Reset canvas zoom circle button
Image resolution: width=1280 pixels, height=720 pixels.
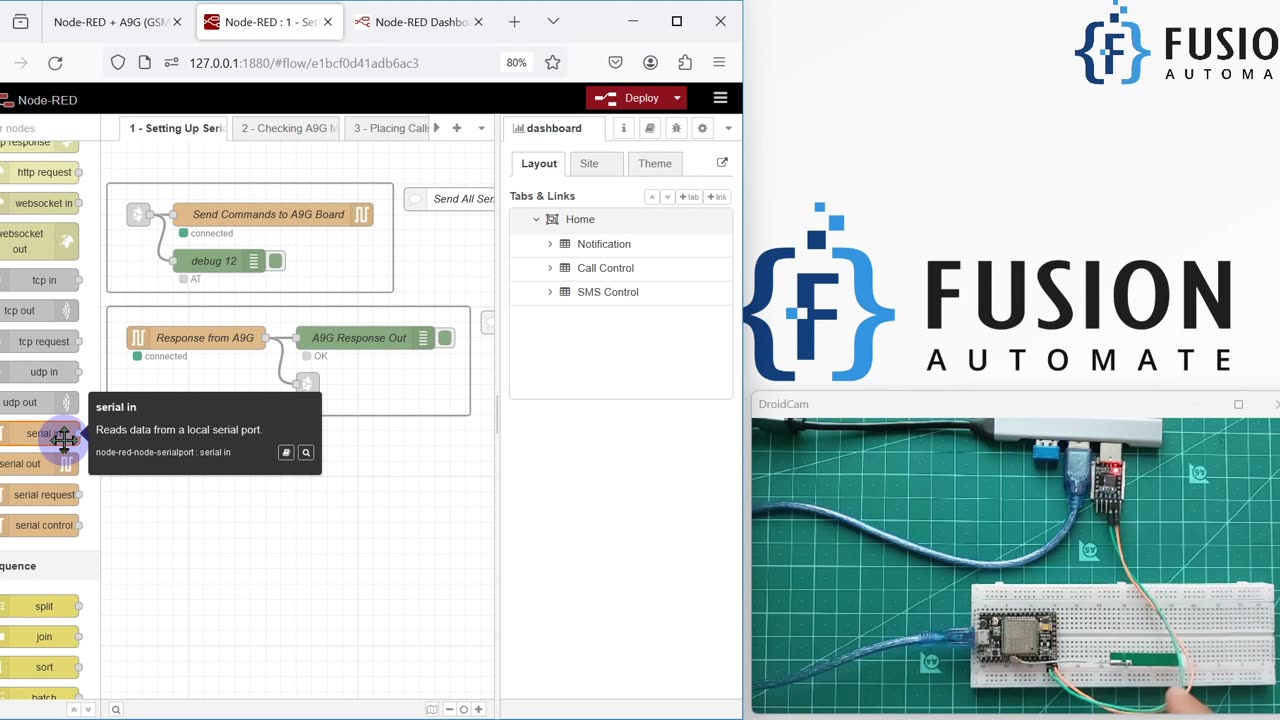pyautogui.click(x=463, y=709)
